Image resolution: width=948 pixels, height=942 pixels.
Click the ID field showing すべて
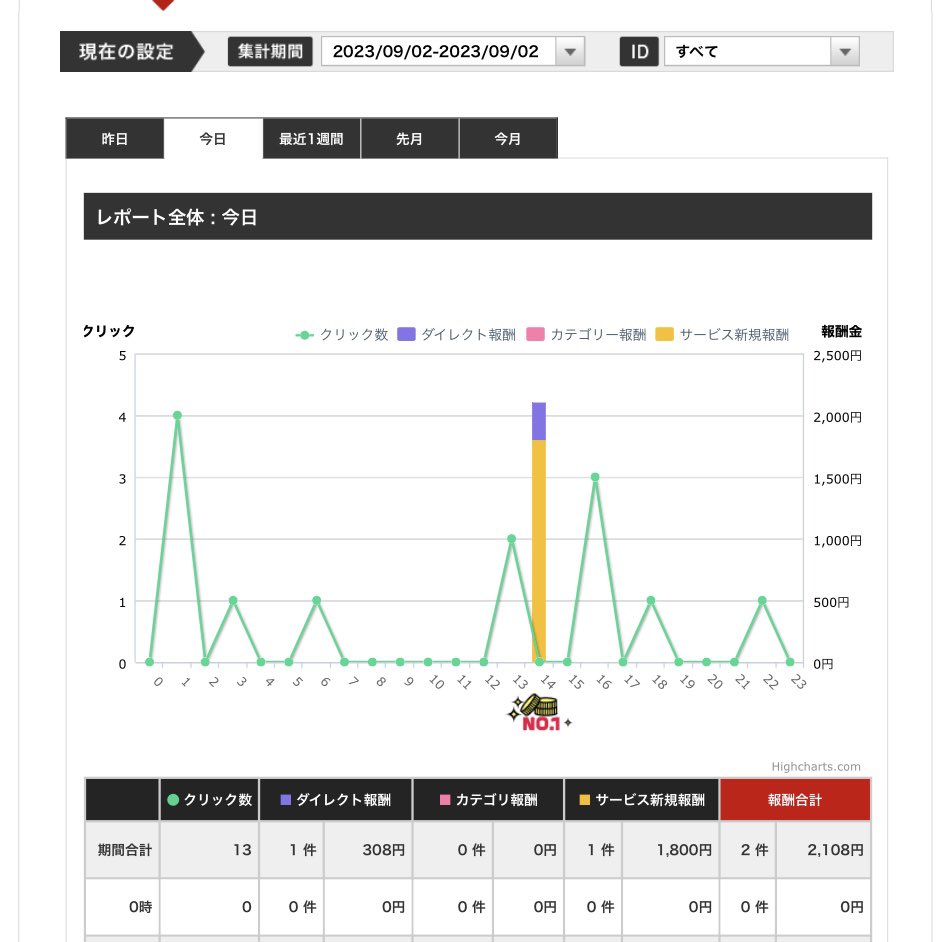748,51
